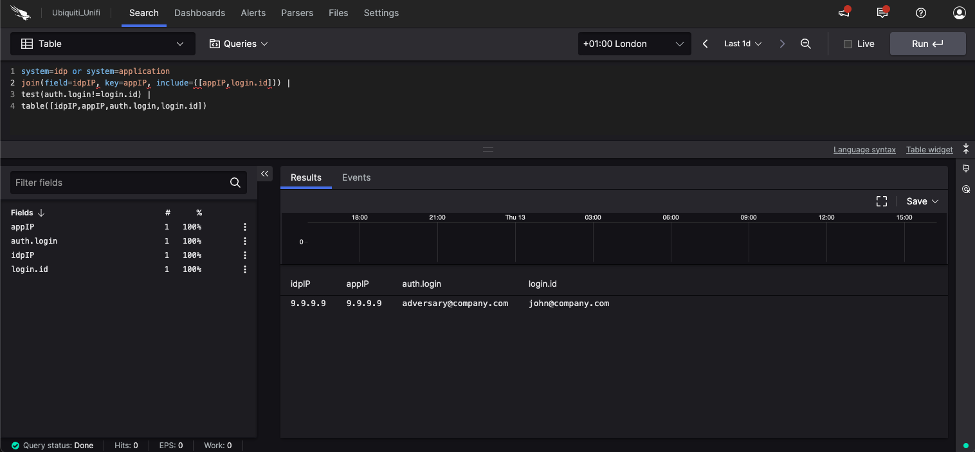Click the announcements megaphone icon

click(843, 13)
